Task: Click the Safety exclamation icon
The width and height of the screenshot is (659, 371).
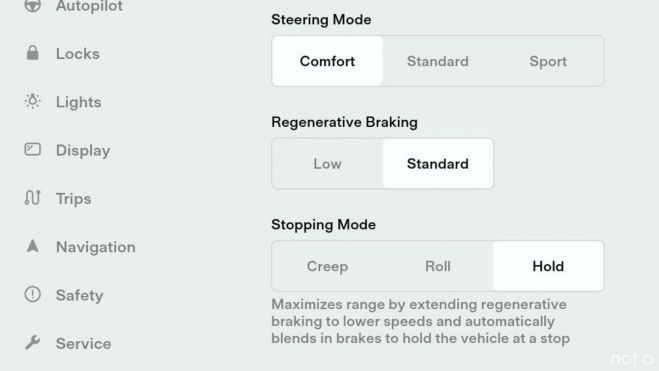Action: [32, 294]
